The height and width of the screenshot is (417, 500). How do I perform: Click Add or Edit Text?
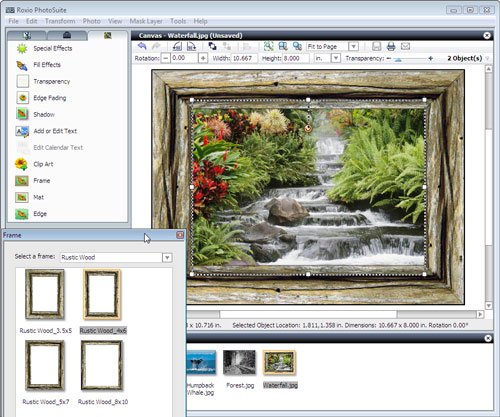[55, 131]
